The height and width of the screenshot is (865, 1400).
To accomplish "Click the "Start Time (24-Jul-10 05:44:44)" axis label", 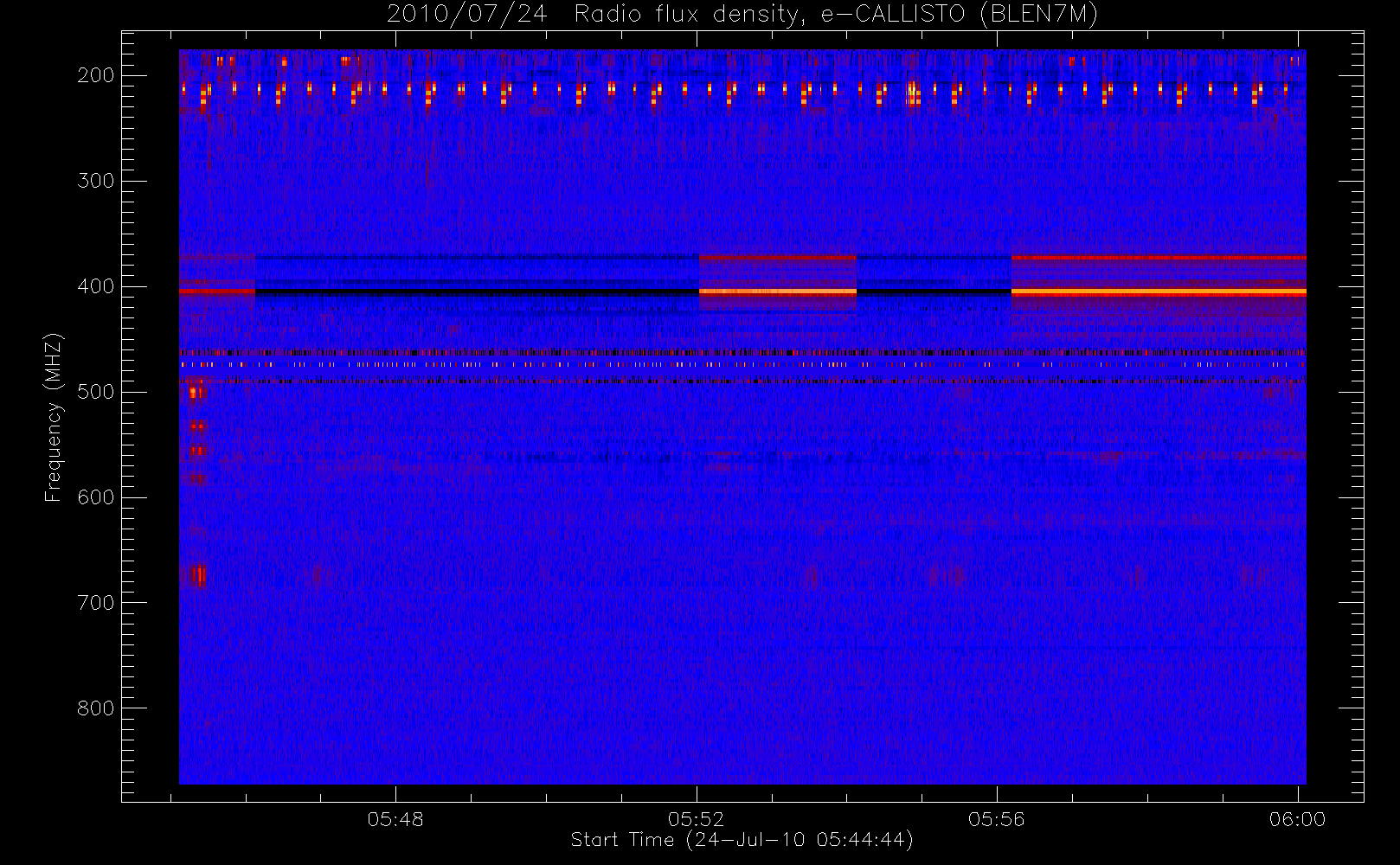I will click(742, 840).
